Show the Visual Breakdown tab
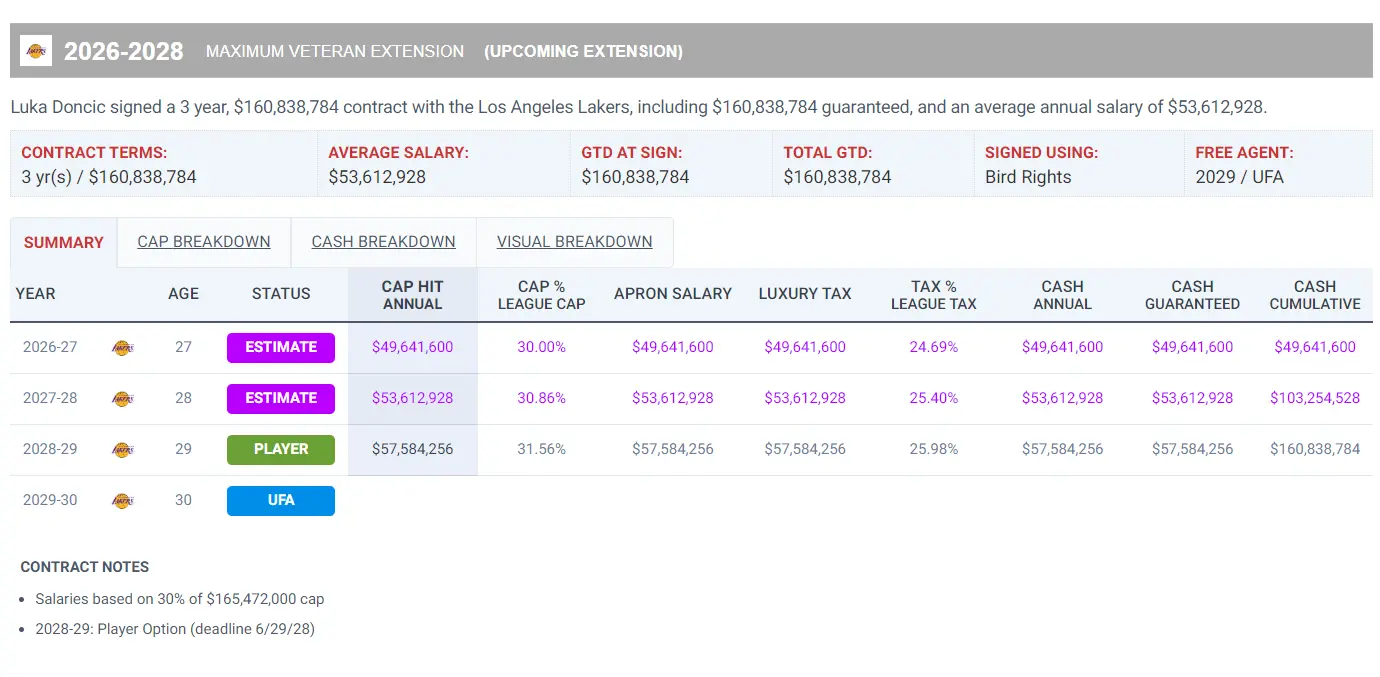The image size is (1380, 677). pos(574,242)
